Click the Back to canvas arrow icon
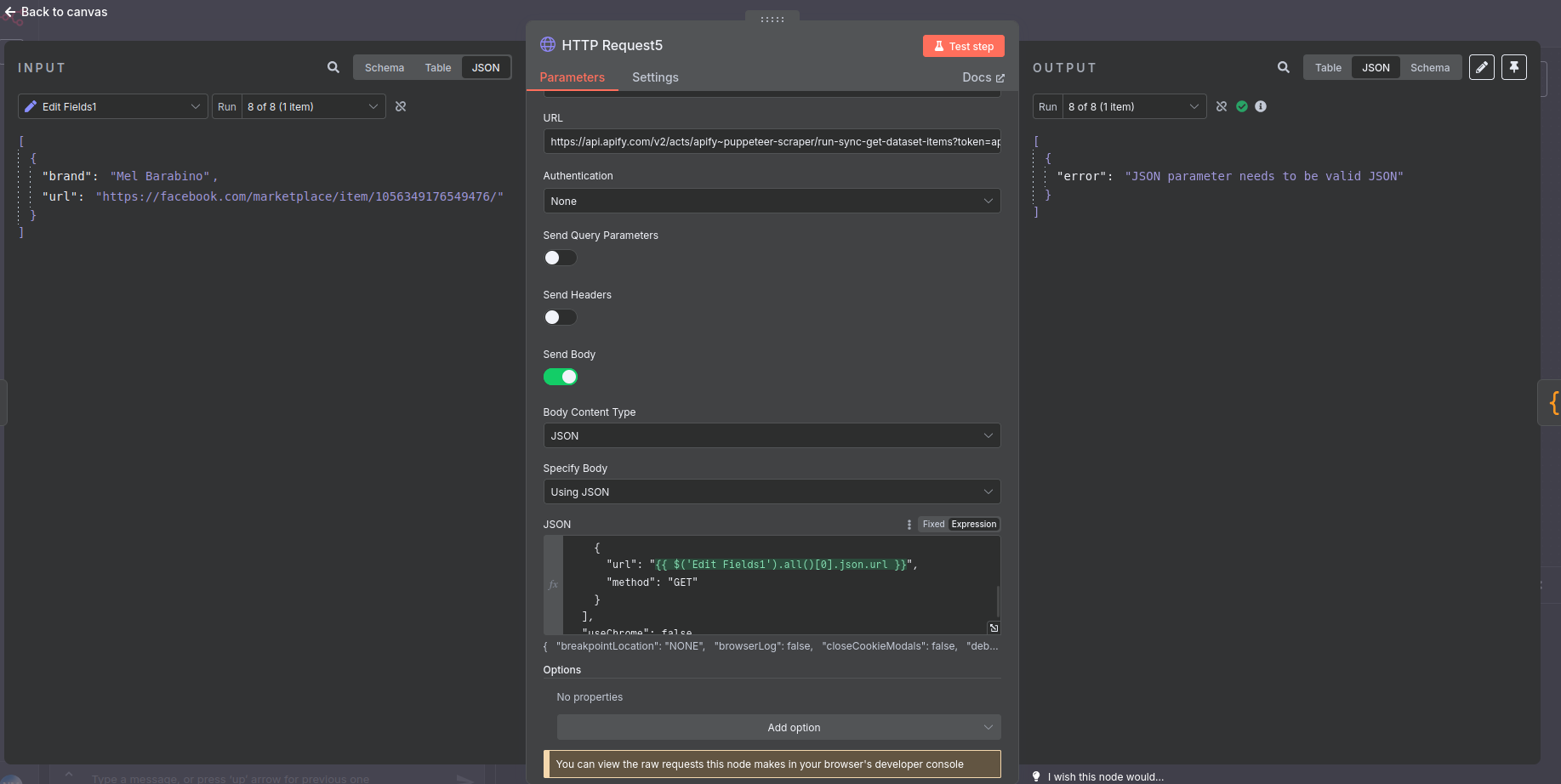 click(10, 12)
